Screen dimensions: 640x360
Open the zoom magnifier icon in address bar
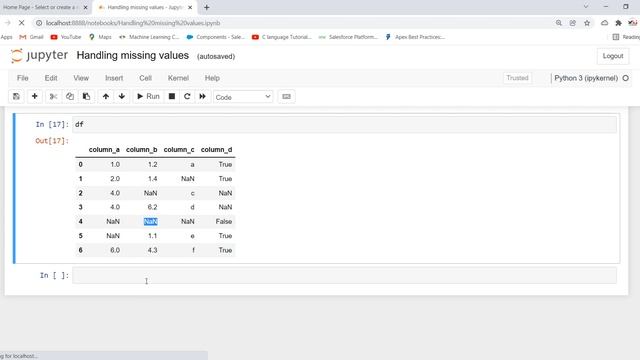coord(558,23)
